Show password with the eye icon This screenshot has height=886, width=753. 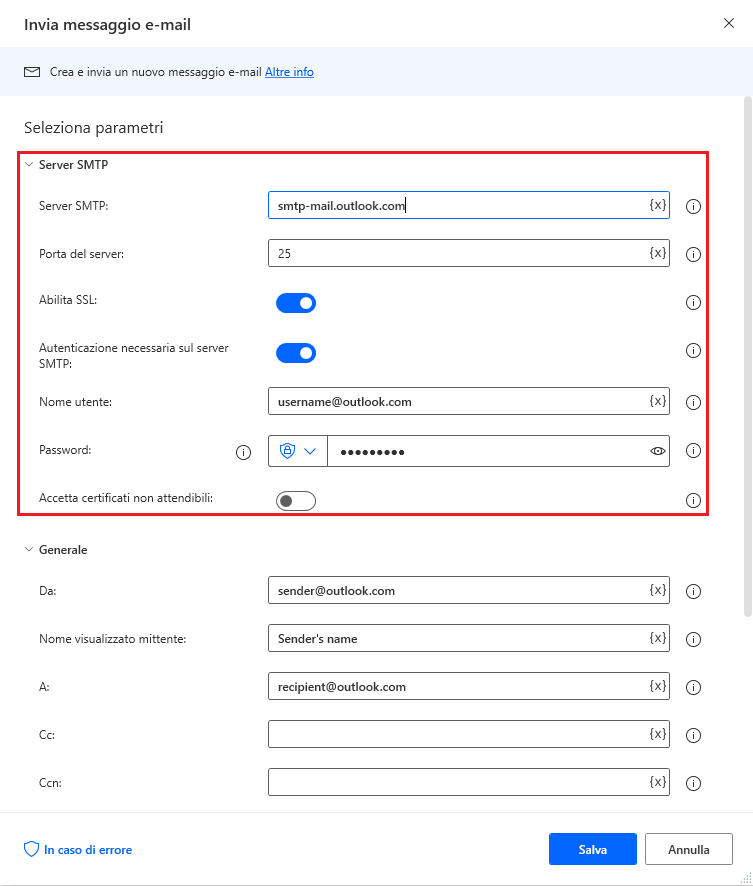pos(658,451)
